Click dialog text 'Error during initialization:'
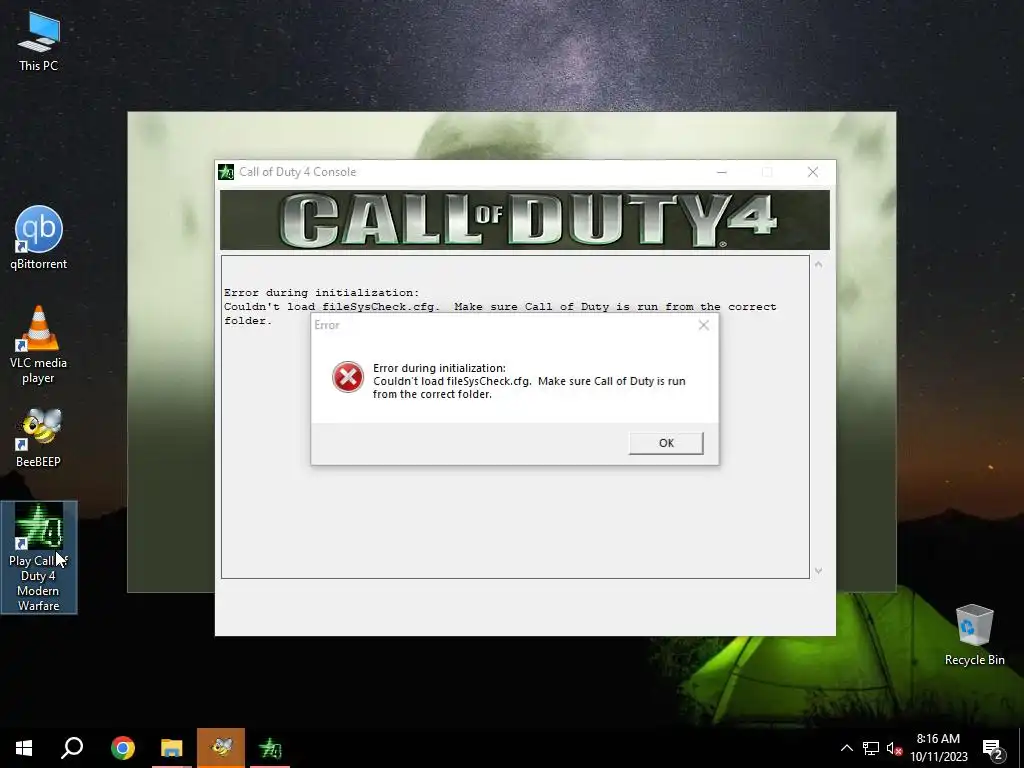The image size is (1024, 768). click(x=440, y=368)
